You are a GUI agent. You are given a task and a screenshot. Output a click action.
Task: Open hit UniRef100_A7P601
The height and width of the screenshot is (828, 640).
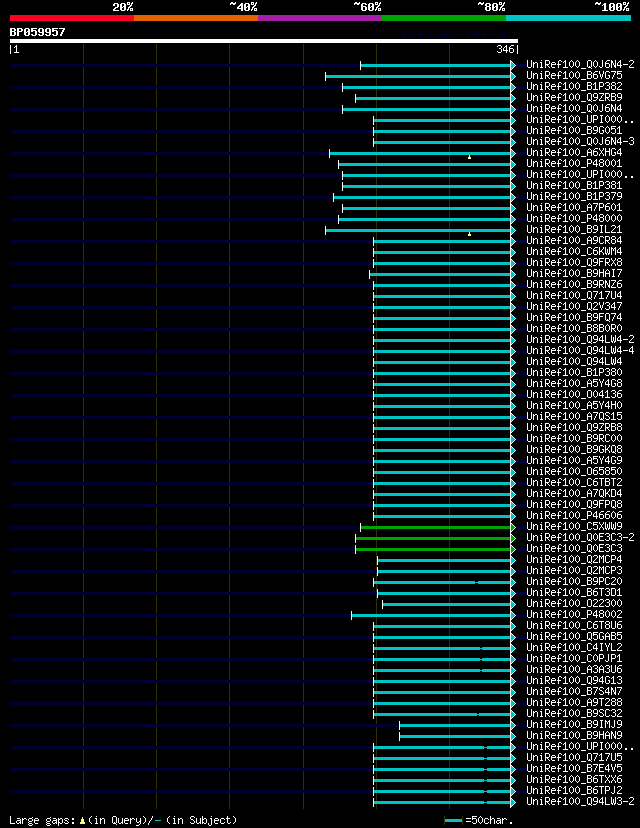point(575,208)
